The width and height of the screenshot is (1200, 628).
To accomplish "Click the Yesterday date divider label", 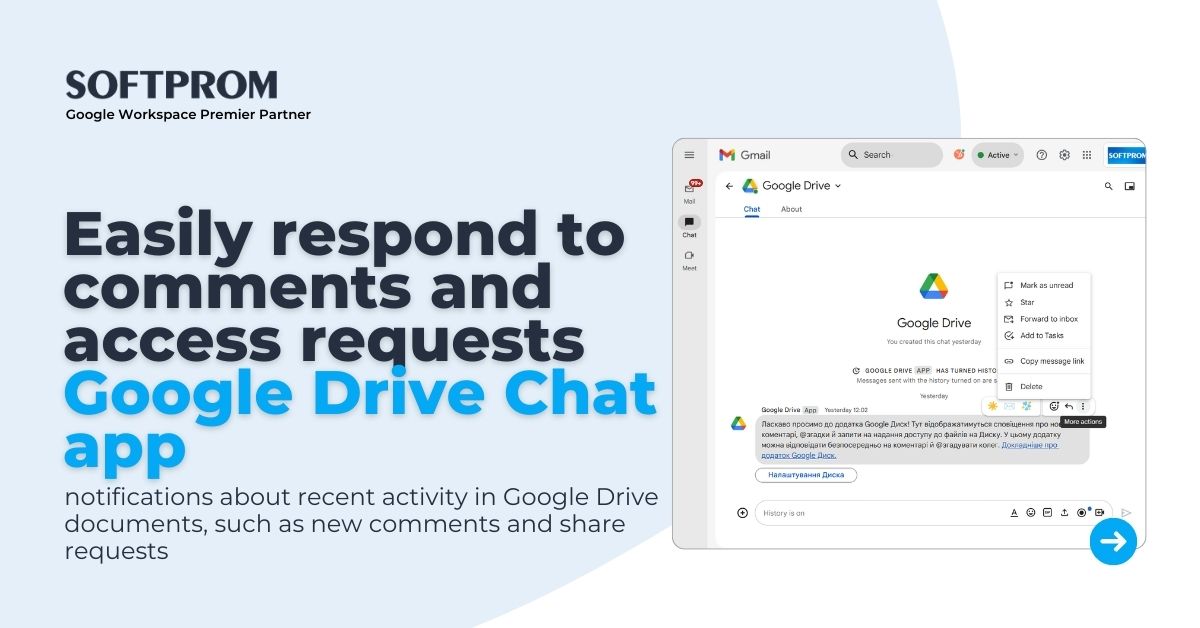I will click(933, 394).
